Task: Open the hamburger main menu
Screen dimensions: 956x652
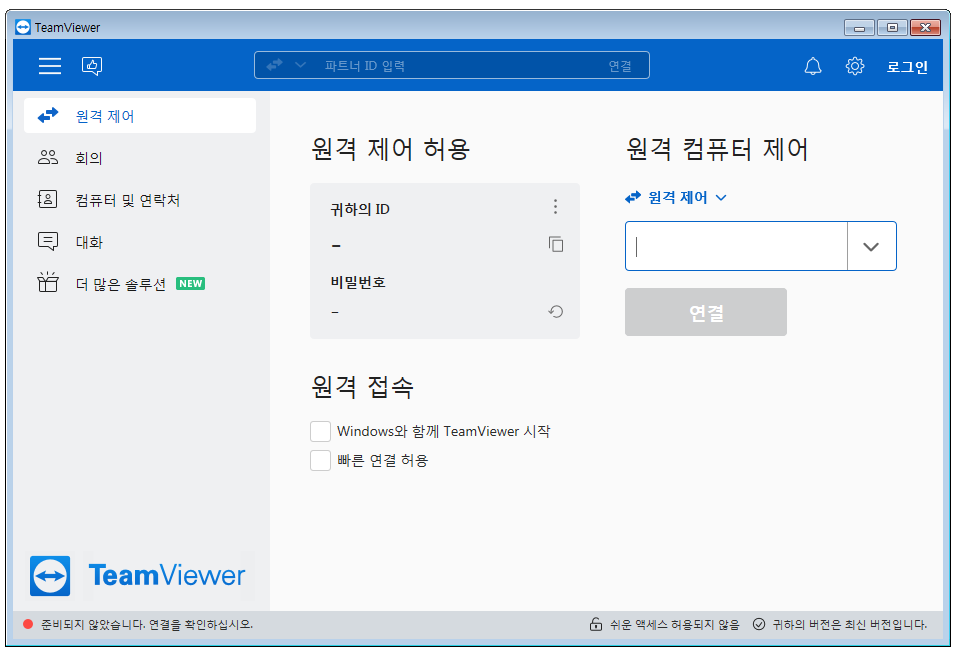Action: (x=50, y=65)
